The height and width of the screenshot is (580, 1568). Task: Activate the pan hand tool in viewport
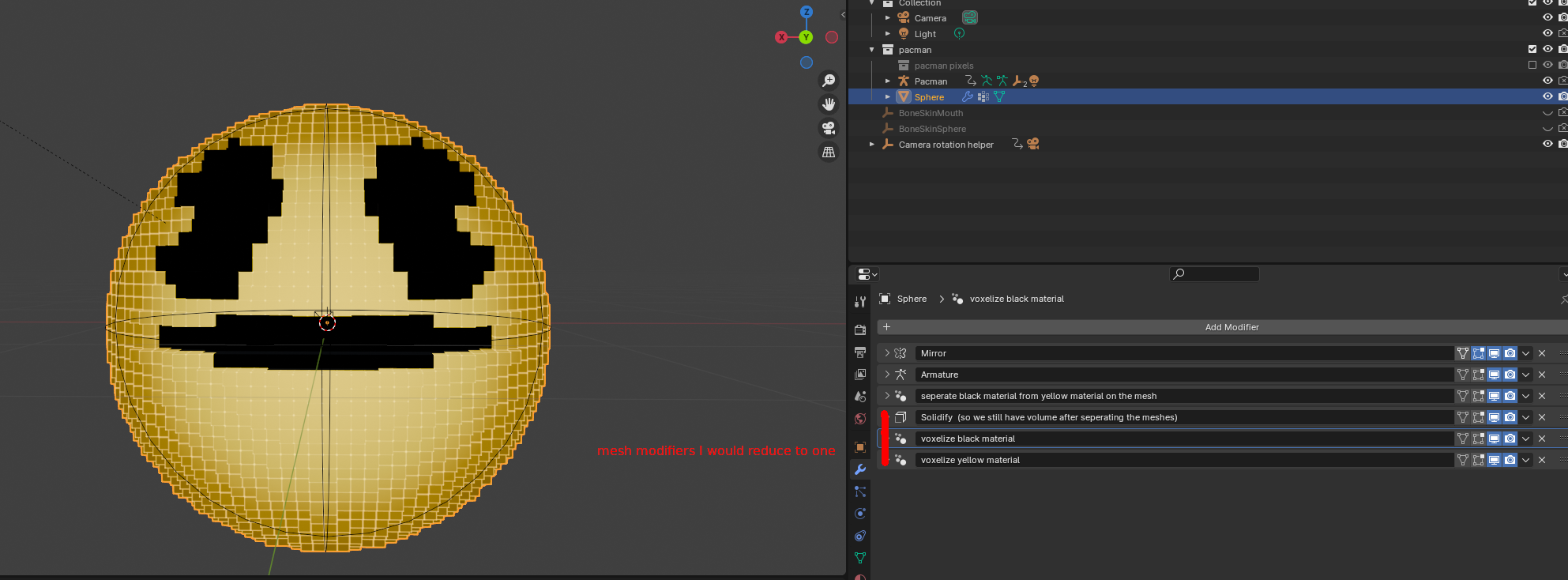pyautogui.click(x=829, y=104)
